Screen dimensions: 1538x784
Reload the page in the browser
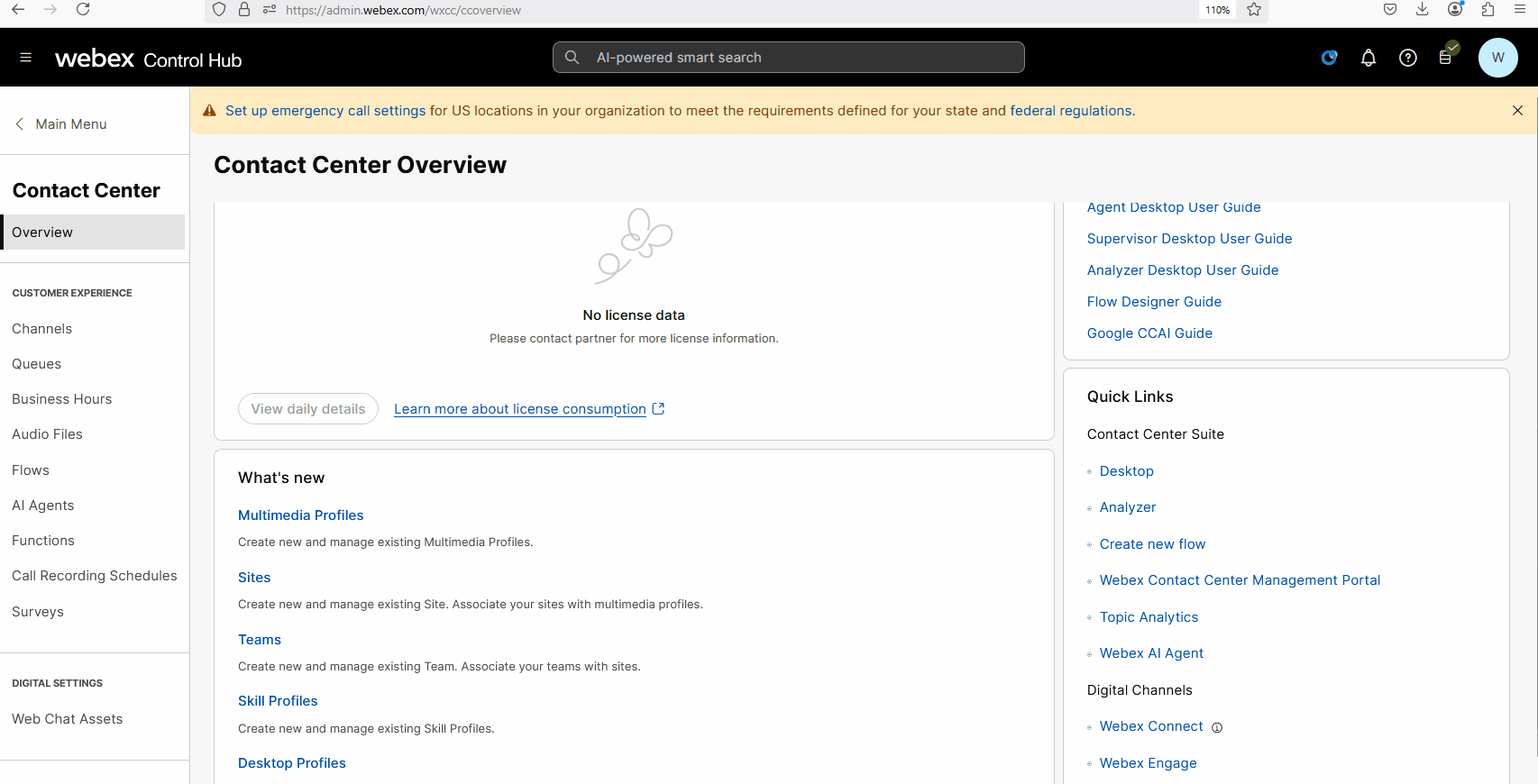tap(83, 10)
